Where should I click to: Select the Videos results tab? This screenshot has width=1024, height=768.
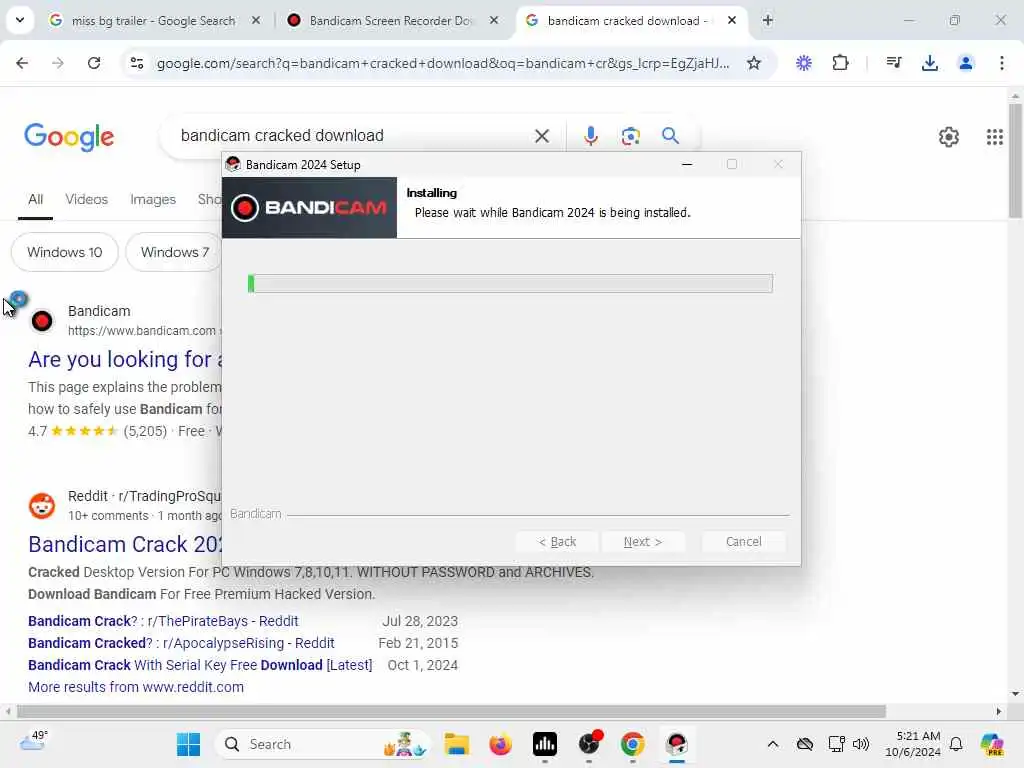86,199
